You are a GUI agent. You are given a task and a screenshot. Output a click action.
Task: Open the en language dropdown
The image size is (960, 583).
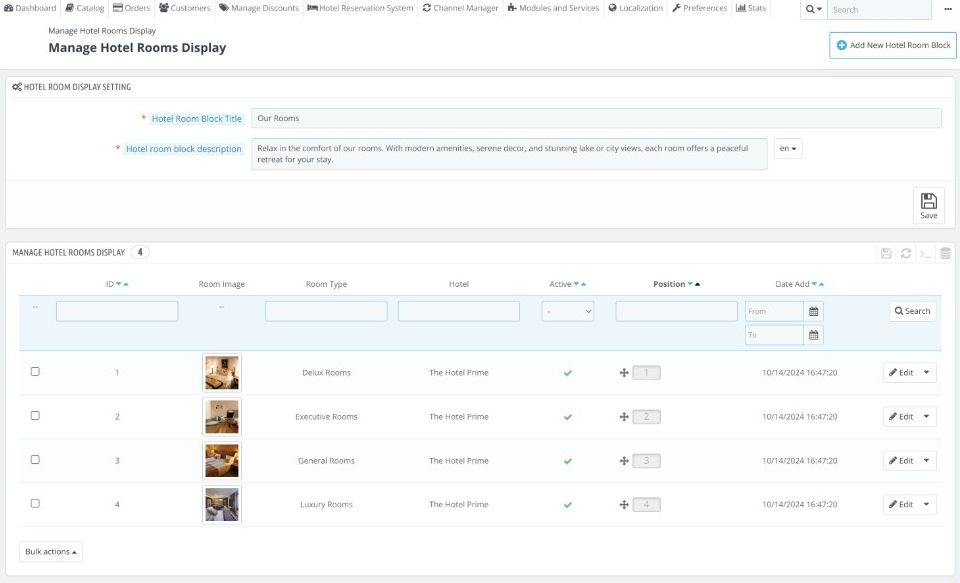(x=788, y=149)
